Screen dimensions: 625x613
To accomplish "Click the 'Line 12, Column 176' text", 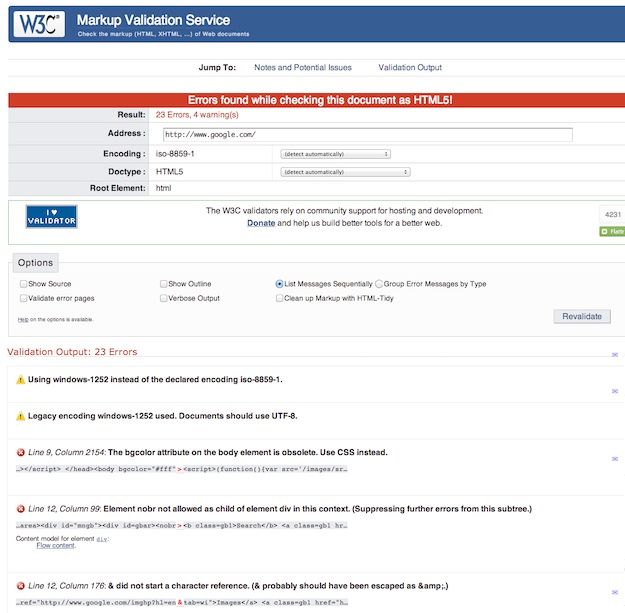I will (67, 586).
